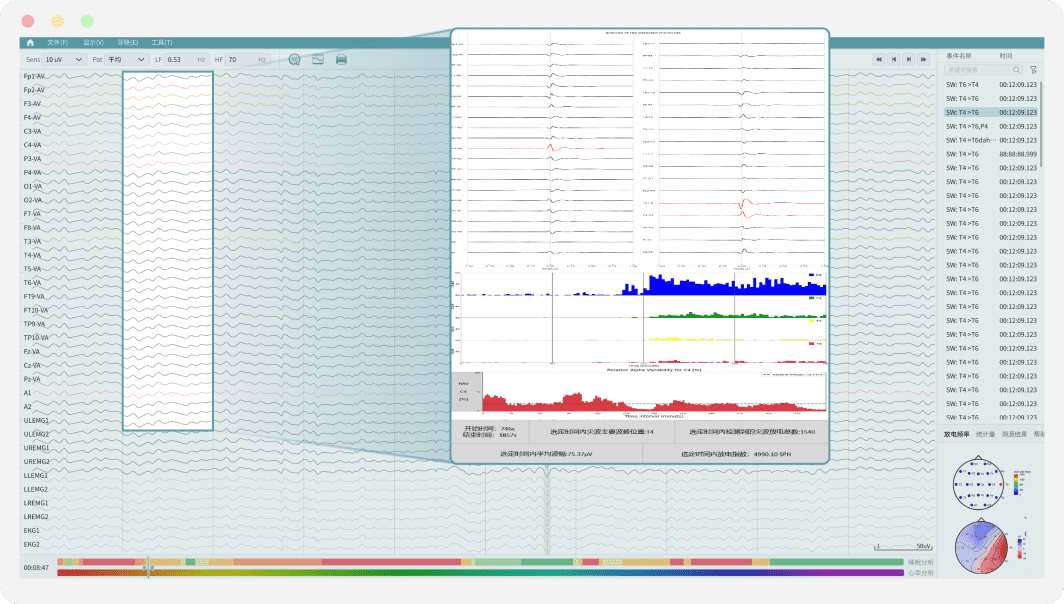Expand the Sens 10 uV dropdown

point(64,60)
